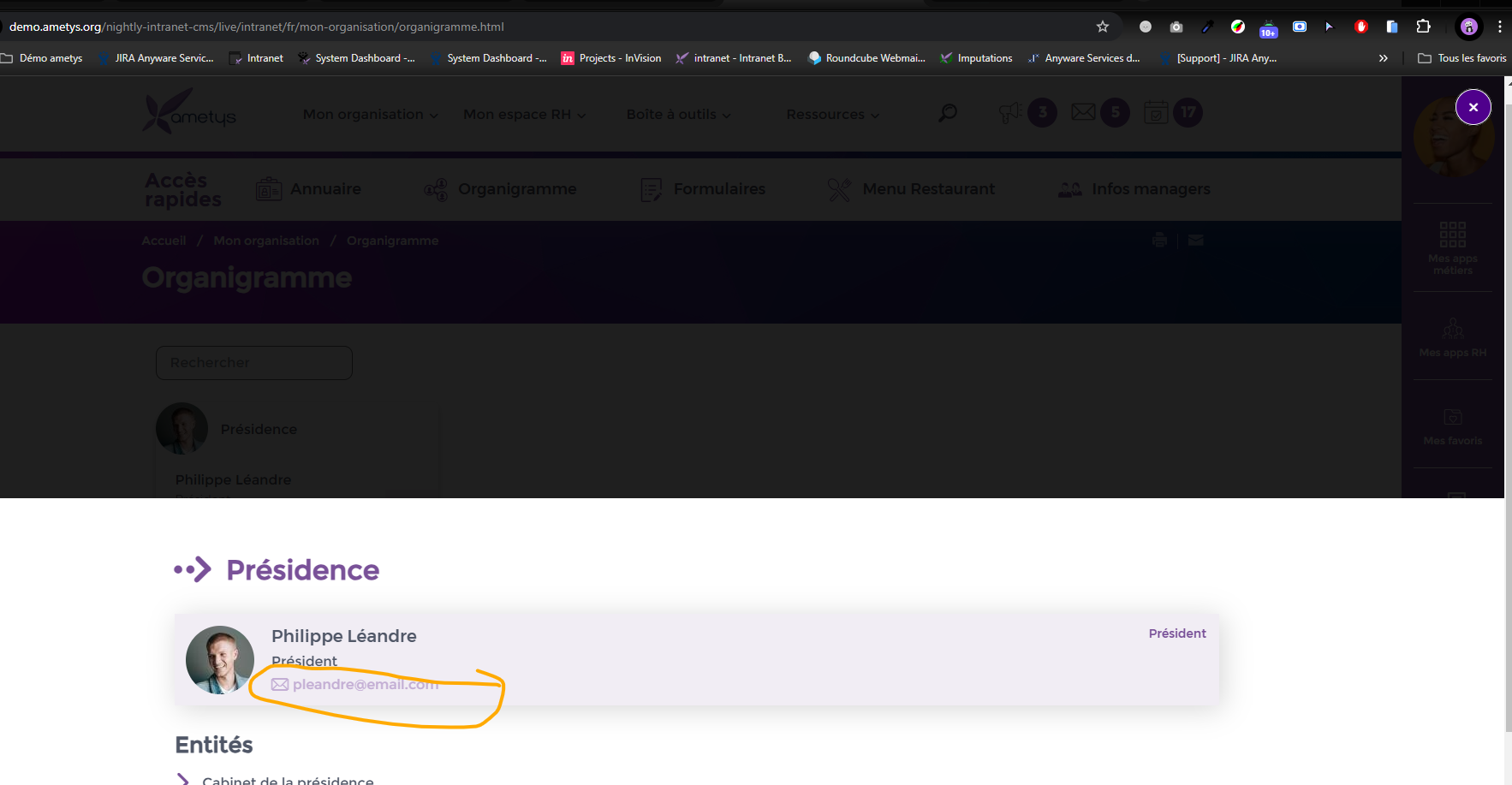Image resolution: width=1512 pixels, height=785 pixels.
Task: Open the announcements megaphone icon
Action: click(1011, 113)
